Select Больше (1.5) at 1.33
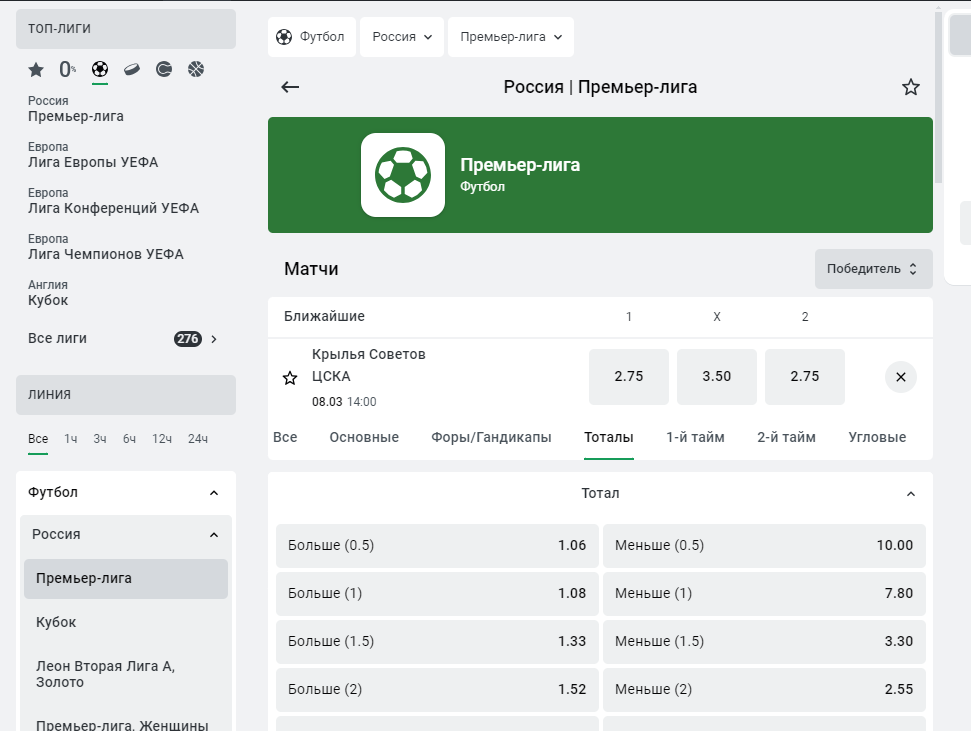This screenshot has height=731, width=971. point(437,642)
